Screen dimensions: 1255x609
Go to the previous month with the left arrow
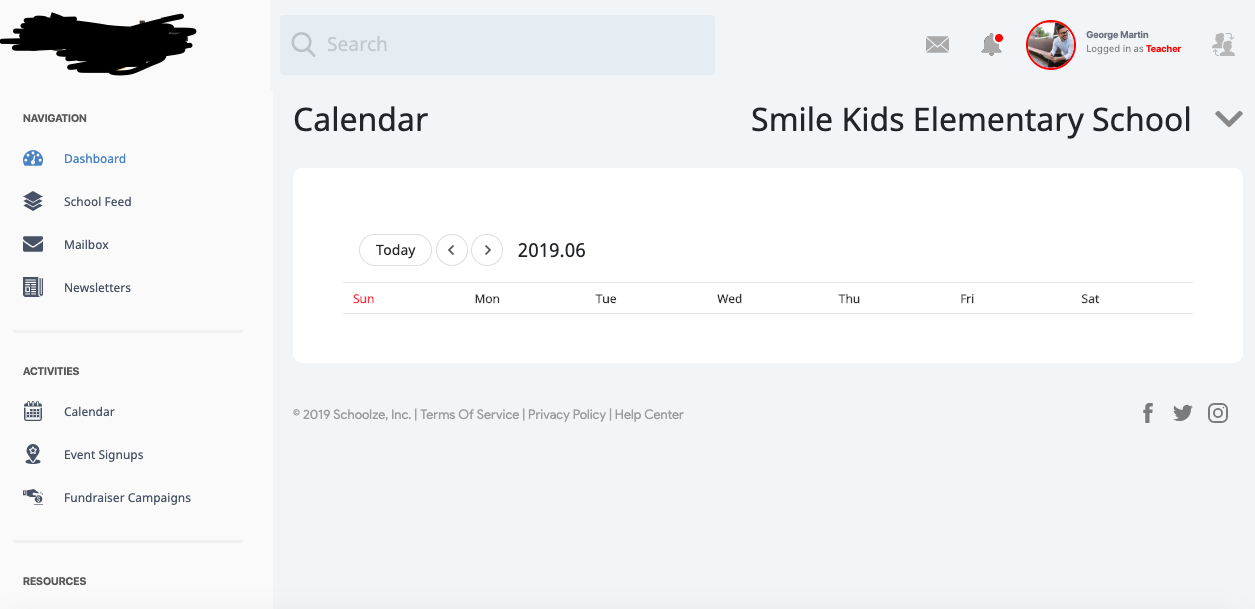pos(451,250)
